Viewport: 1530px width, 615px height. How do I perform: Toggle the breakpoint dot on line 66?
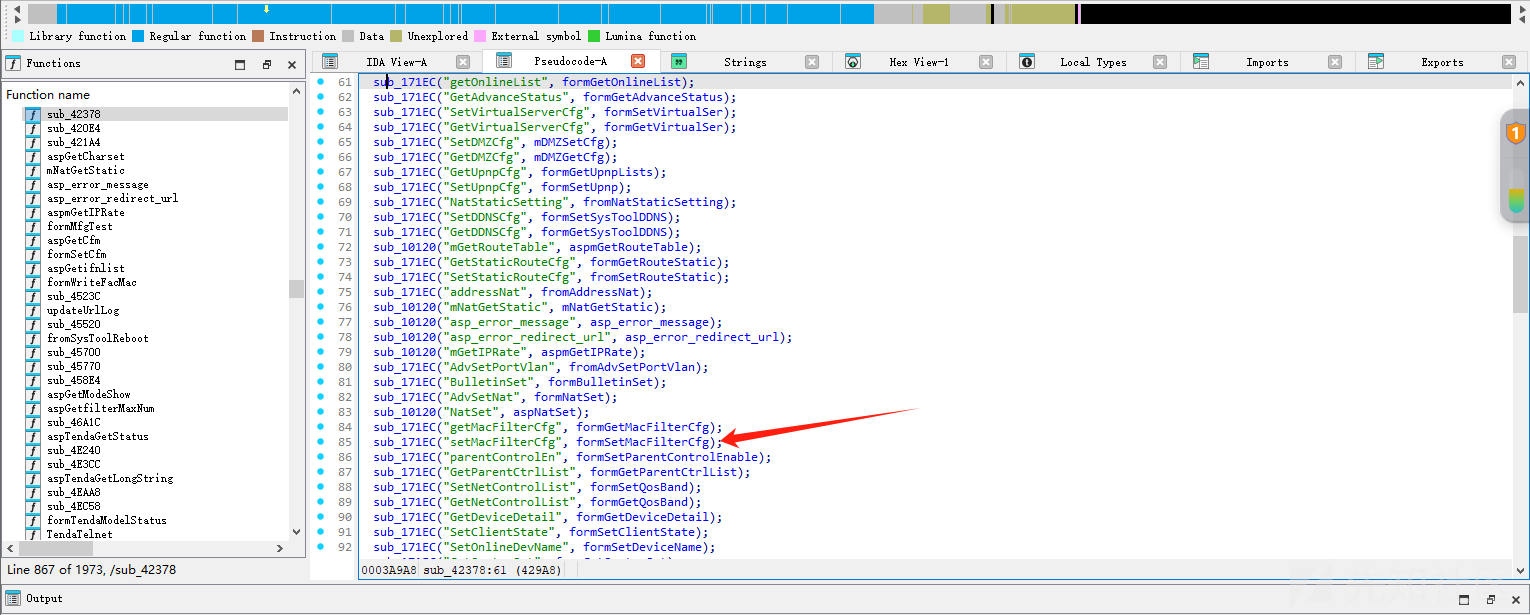pos(320,157)
